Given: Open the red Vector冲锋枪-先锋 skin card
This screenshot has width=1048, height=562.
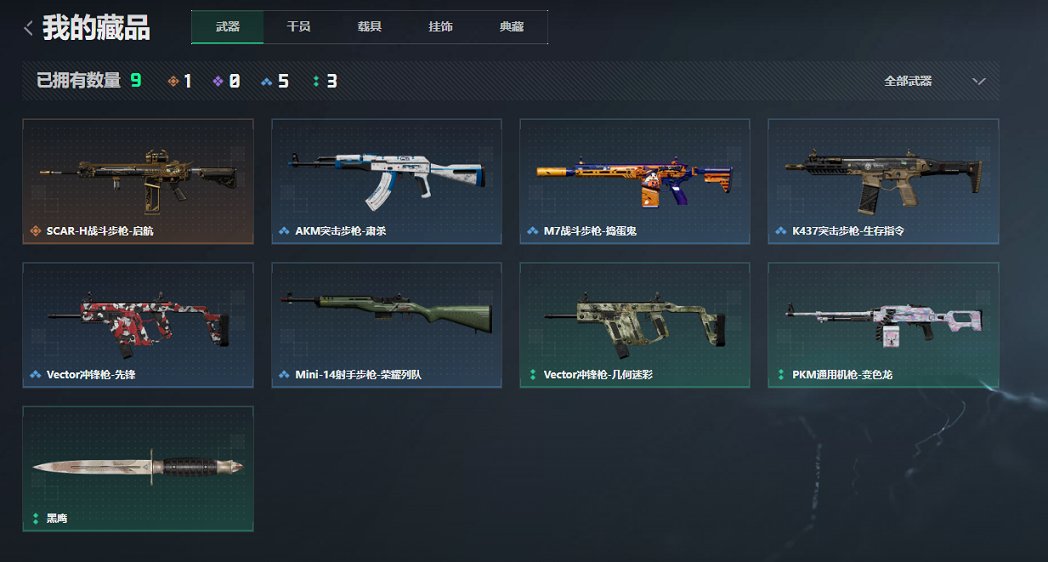Looking at the screenshot, I should tap(138, 325).
